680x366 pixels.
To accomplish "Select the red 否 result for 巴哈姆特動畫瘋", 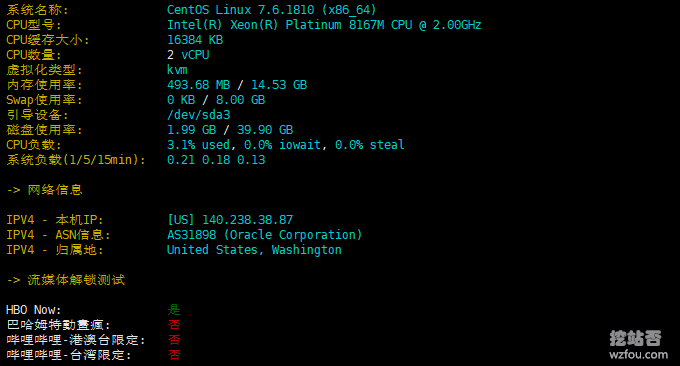I will pos(174,325).
